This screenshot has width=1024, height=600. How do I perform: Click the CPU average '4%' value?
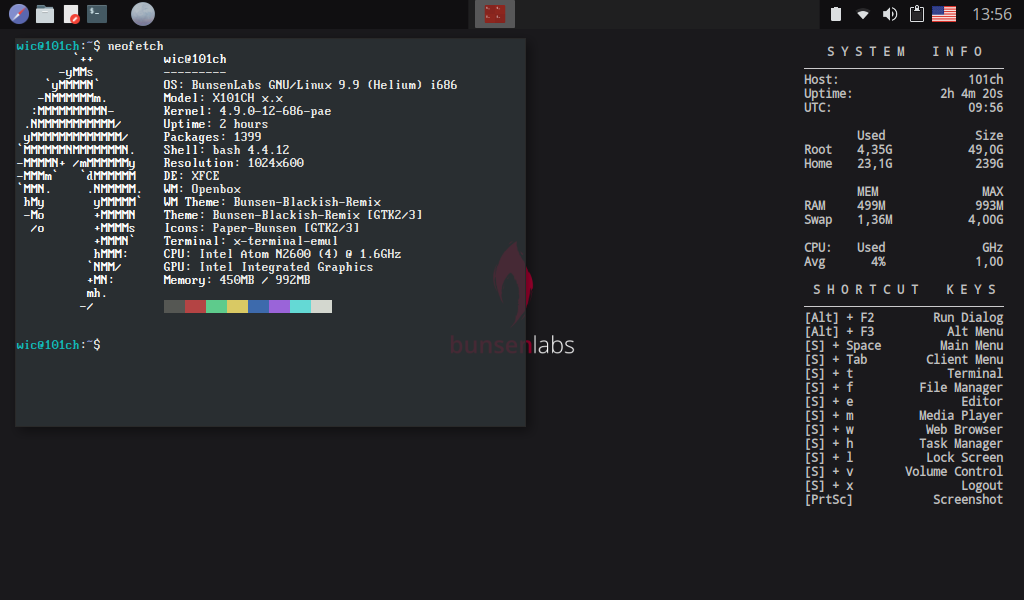tap(878, 262)
